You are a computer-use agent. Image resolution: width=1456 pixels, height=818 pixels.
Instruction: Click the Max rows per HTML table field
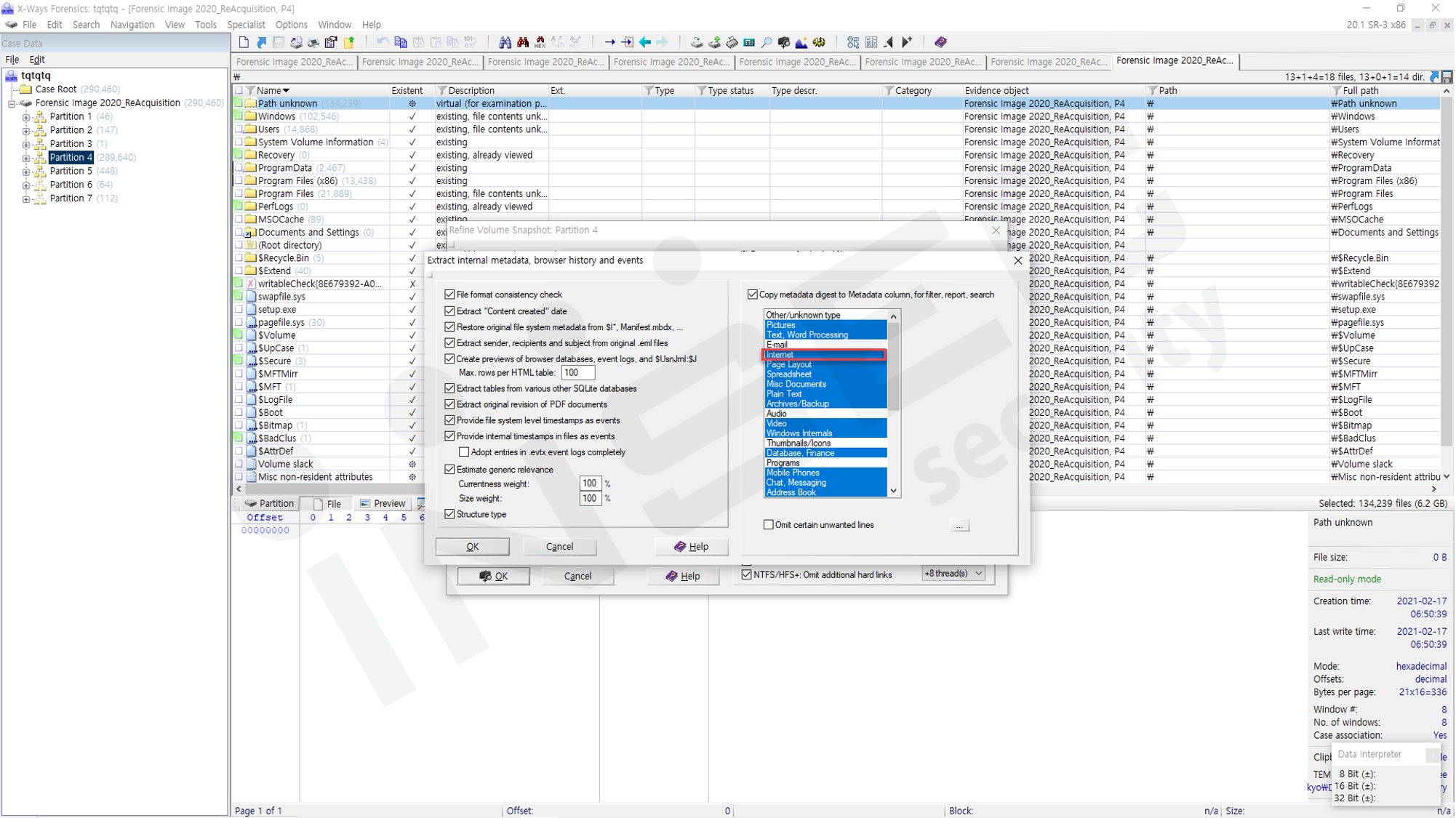577,372
